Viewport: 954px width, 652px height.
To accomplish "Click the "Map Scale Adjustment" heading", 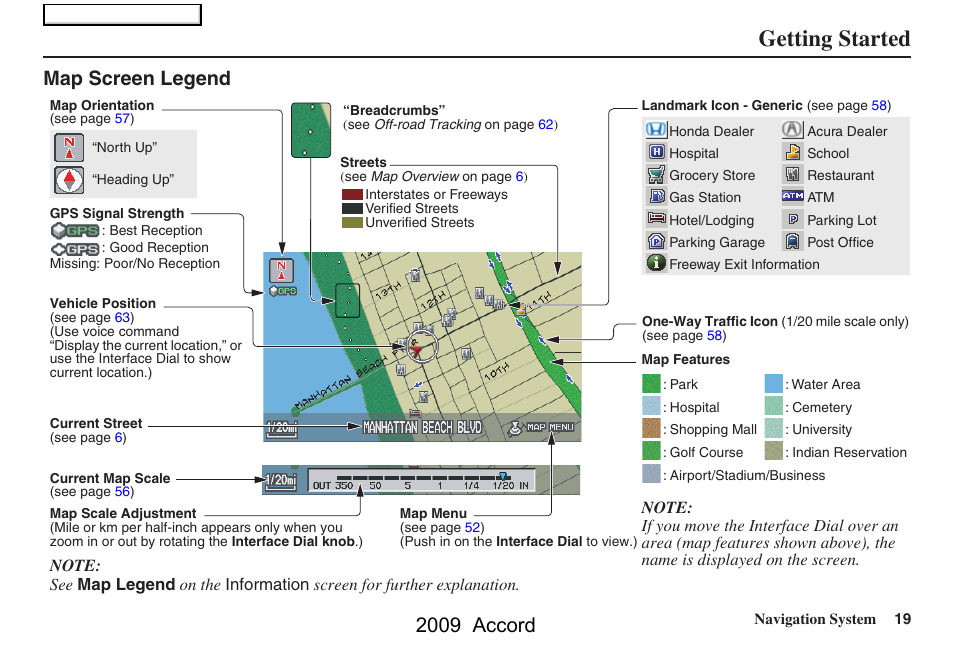I will coord(123,513).
